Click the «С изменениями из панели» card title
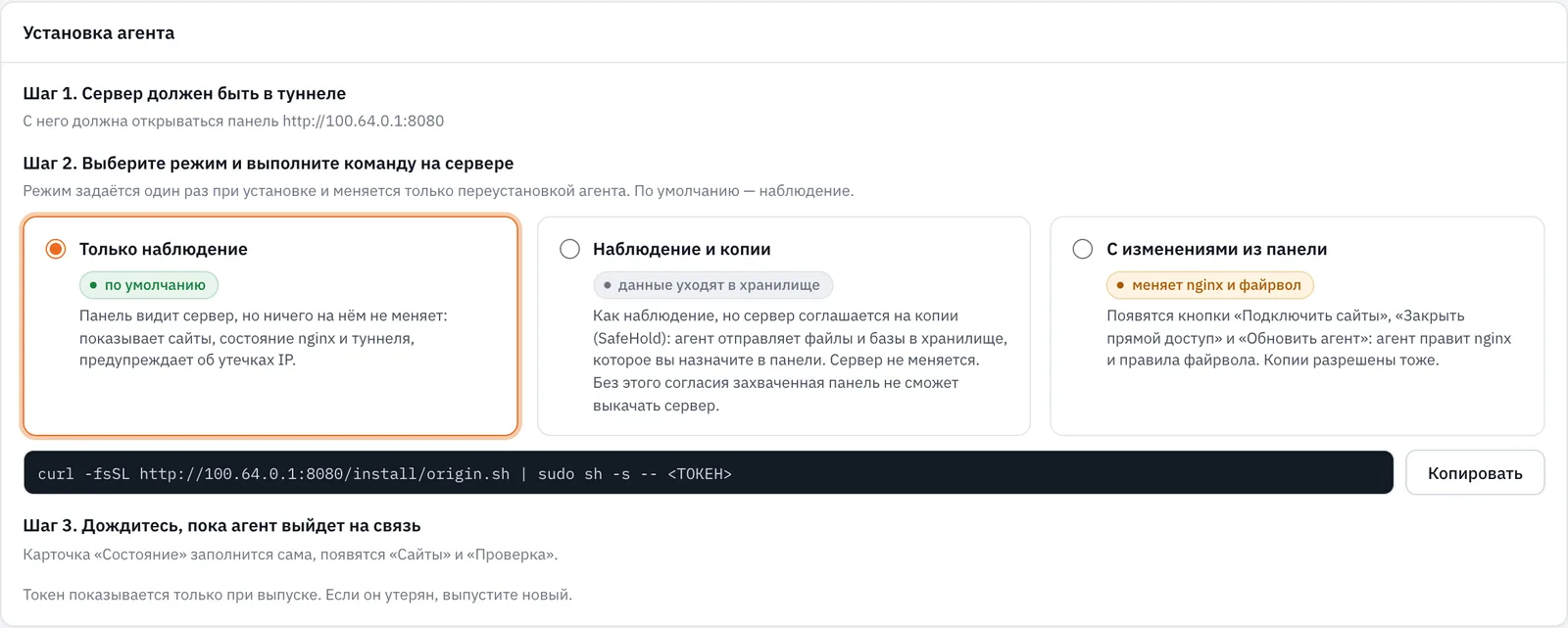The image size is (1568, 628). pos(1217,249)
